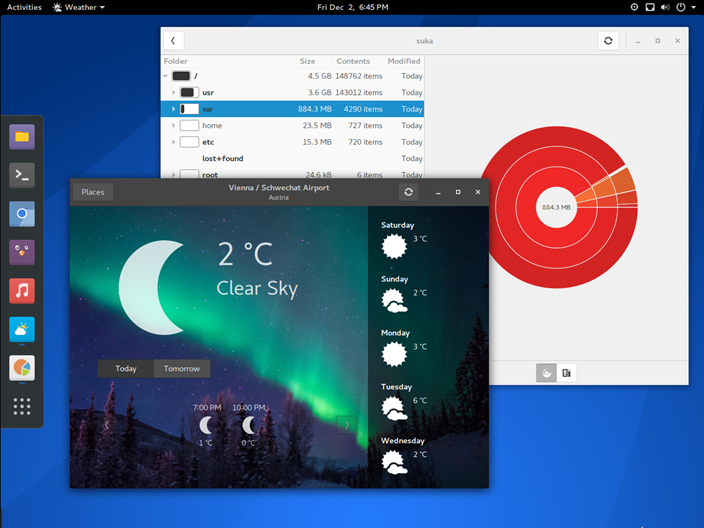This screenshot has width=704, height=528.
Task: Click the accessibility icon in top bar
Action: [x=634, y=7]
